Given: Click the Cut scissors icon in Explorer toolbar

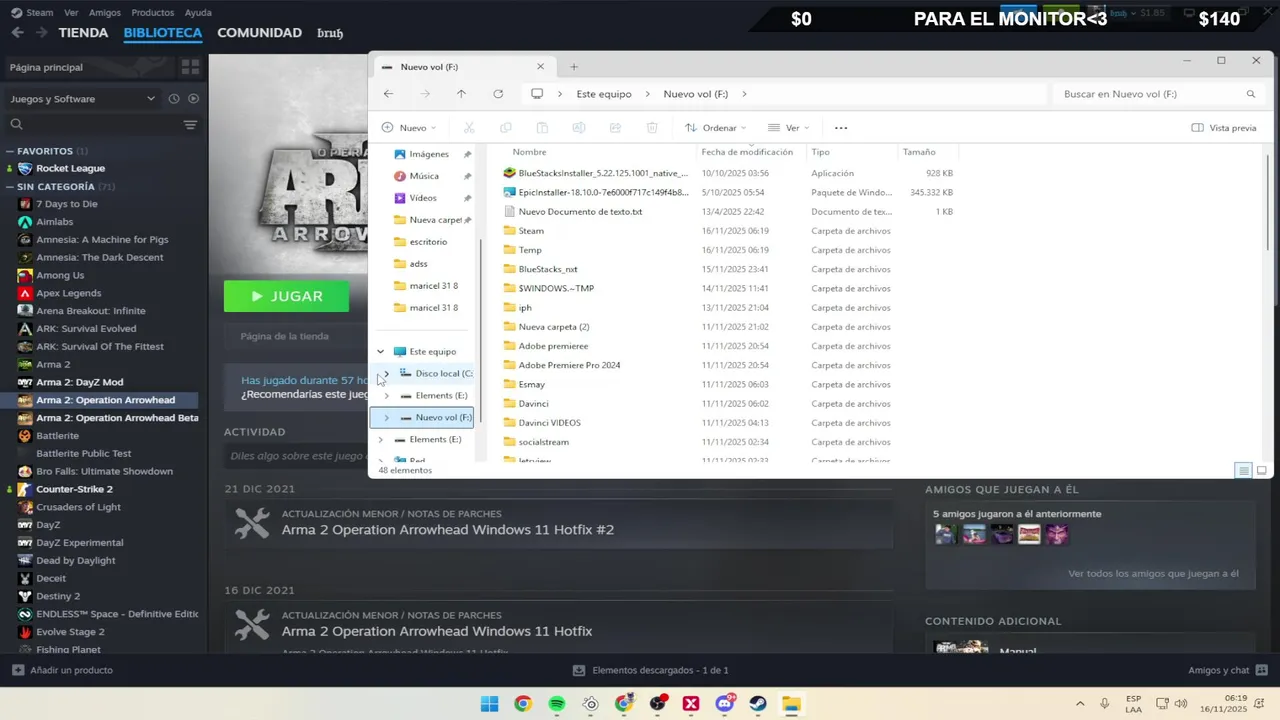Looking at the screenshot, I should [x=469, y=128].
